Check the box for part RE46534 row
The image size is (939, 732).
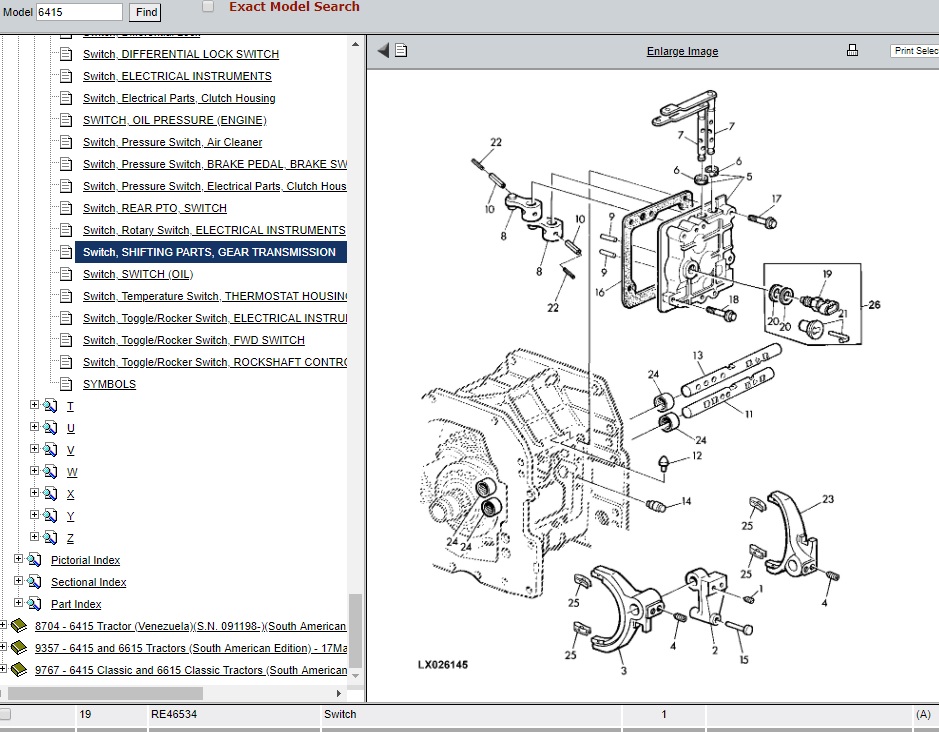pyautogui.click(x=6, y=714)
